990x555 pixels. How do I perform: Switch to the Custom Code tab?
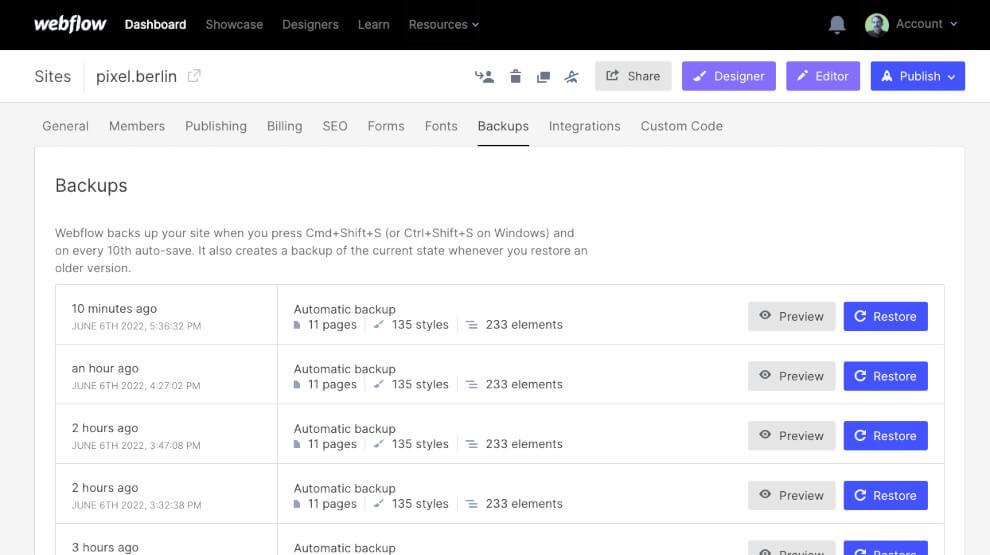click(681, 126)
